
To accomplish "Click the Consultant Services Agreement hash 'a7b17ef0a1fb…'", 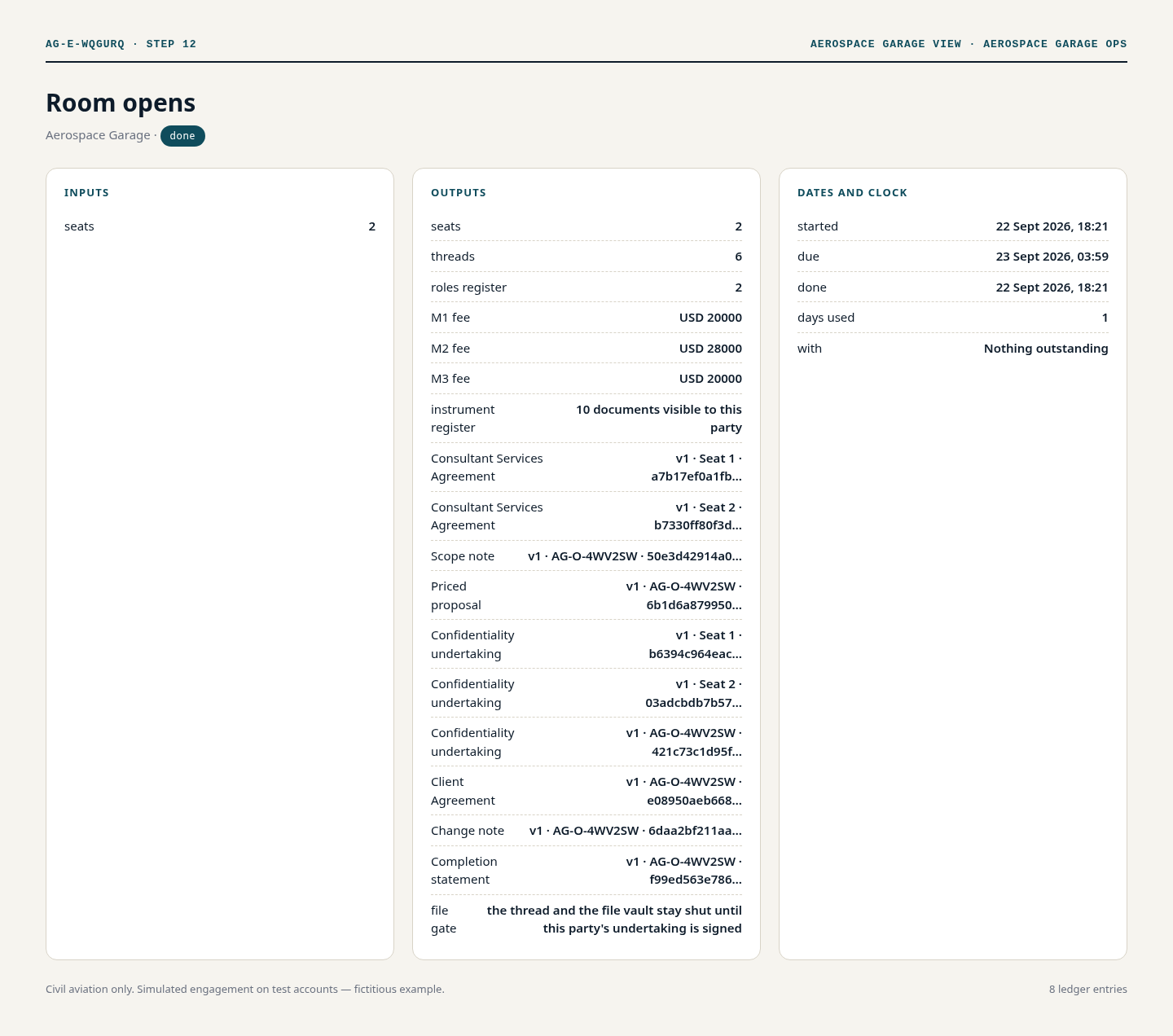I will (696, 476).
